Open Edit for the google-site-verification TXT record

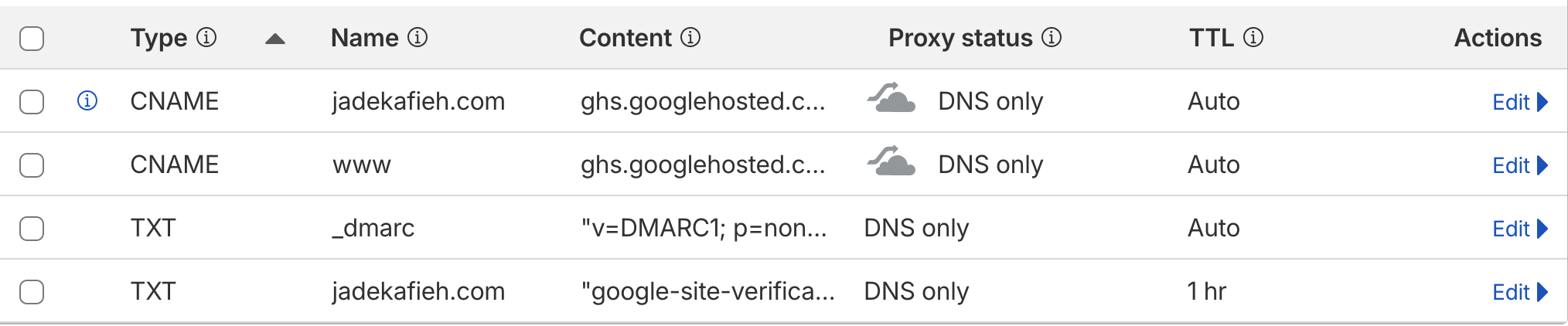coord(1519,292)
